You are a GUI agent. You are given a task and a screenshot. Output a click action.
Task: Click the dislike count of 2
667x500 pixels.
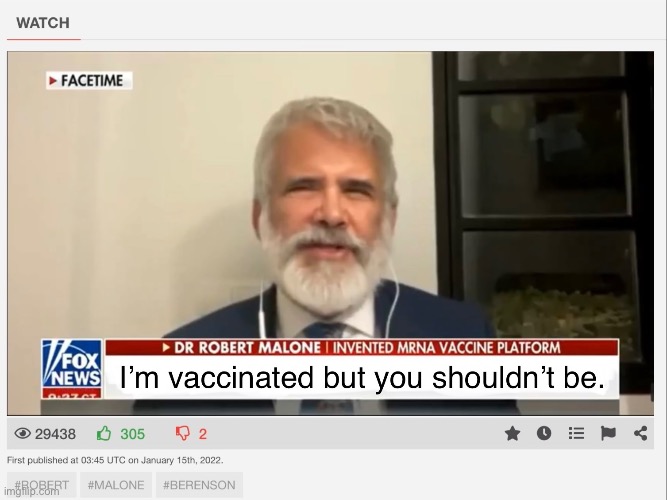203,434
